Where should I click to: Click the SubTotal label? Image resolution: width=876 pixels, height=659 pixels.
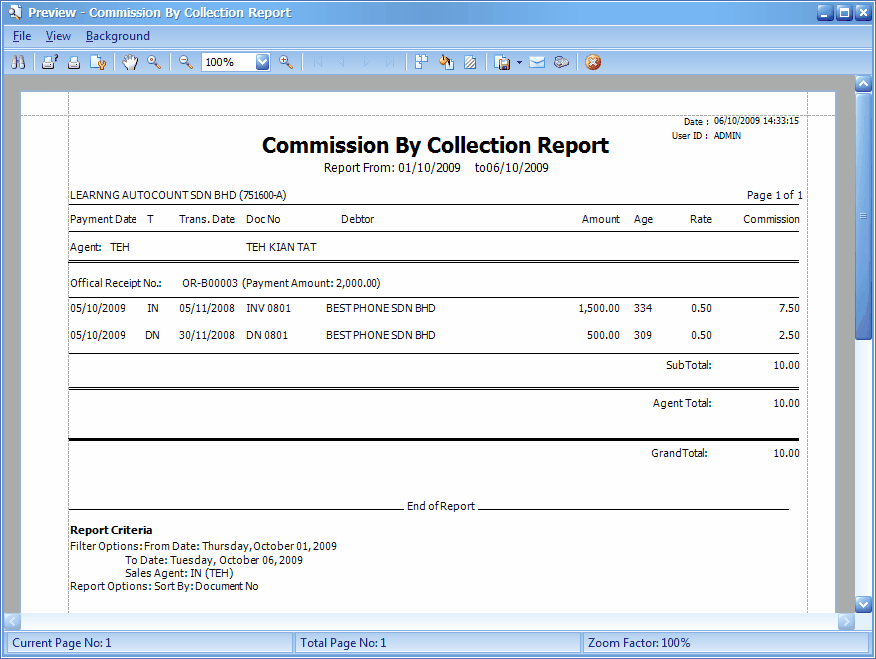coord(689,365)
